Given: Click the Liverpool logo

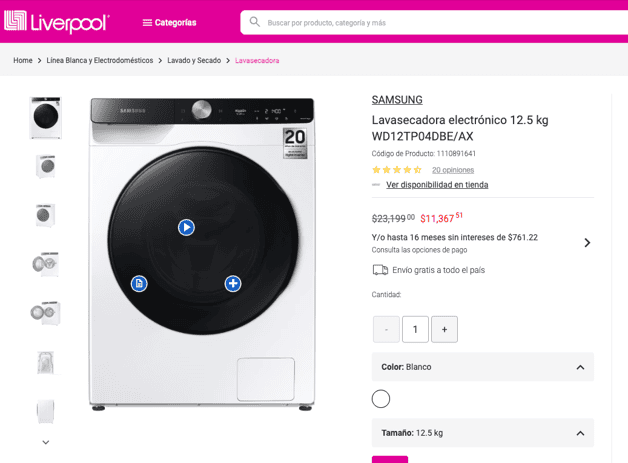Looking at the screenshot, I should pyautogui.click(x=57, y=22).
